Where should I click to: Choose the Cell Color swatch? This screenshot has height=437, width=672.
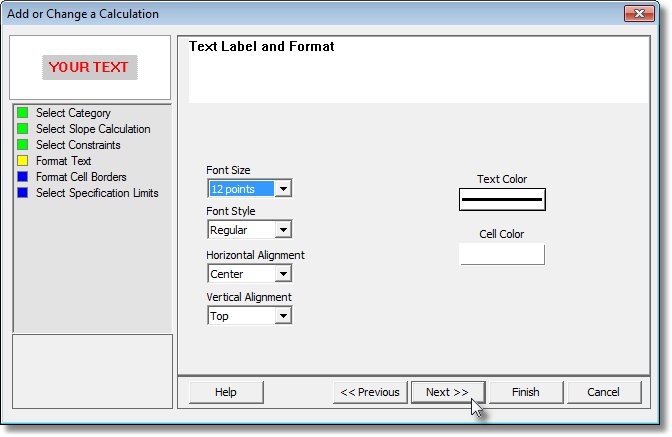pos(502,254)
